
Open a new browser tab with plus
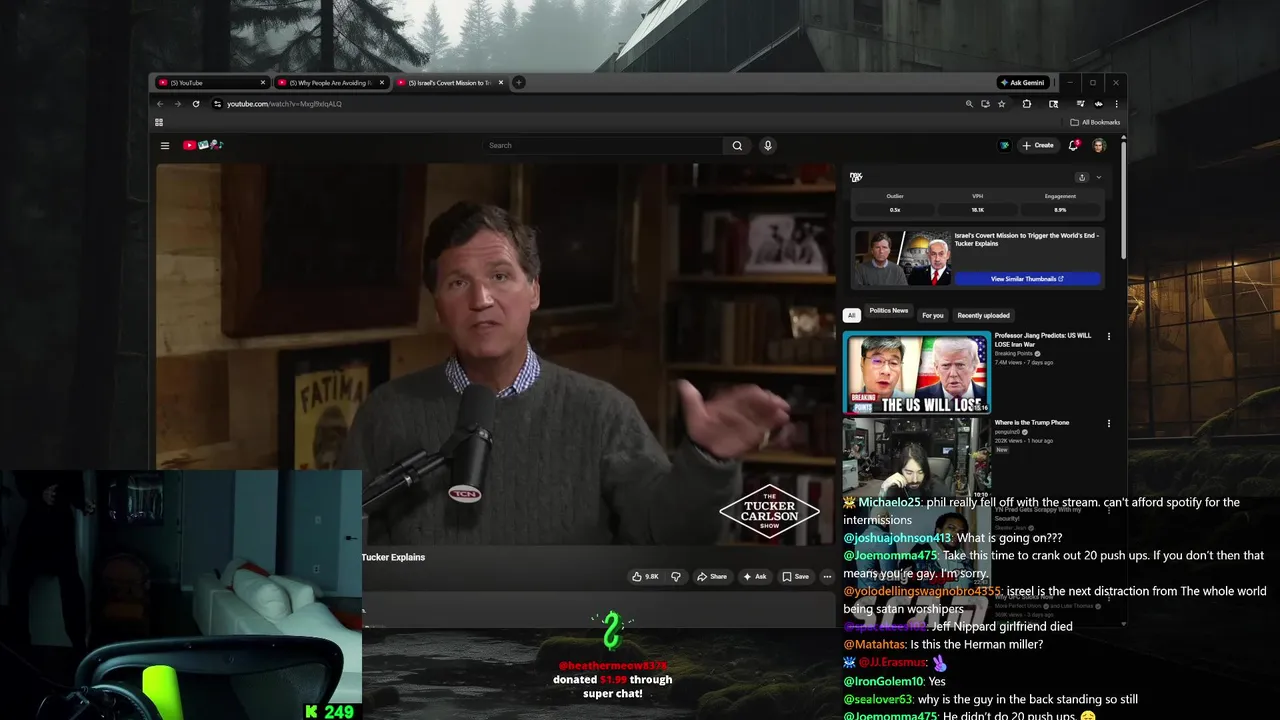pyautogui.click(x=518, y=83)
